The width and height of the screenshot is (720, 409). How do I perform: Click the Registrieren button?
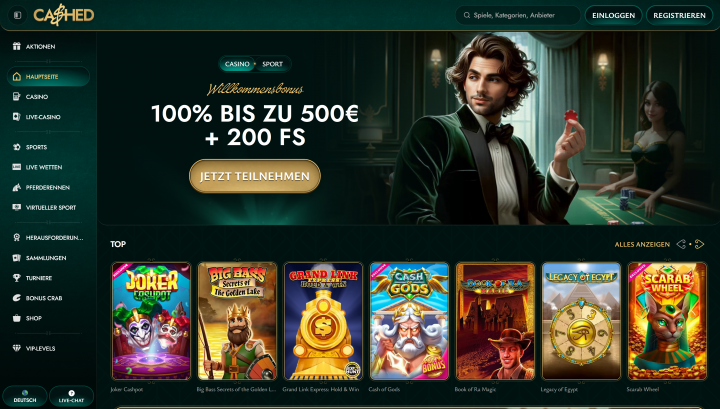pyautogui.click(x=679, y=15)
